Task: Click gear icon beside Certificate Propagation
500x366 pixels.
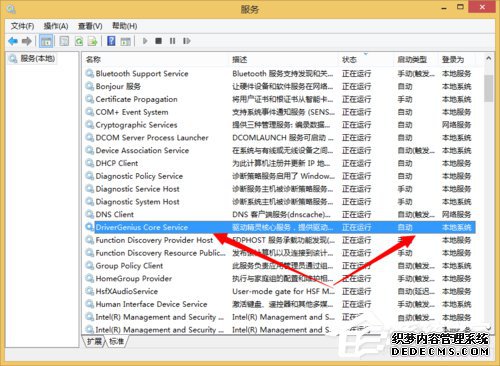Action: pos(89,99)
